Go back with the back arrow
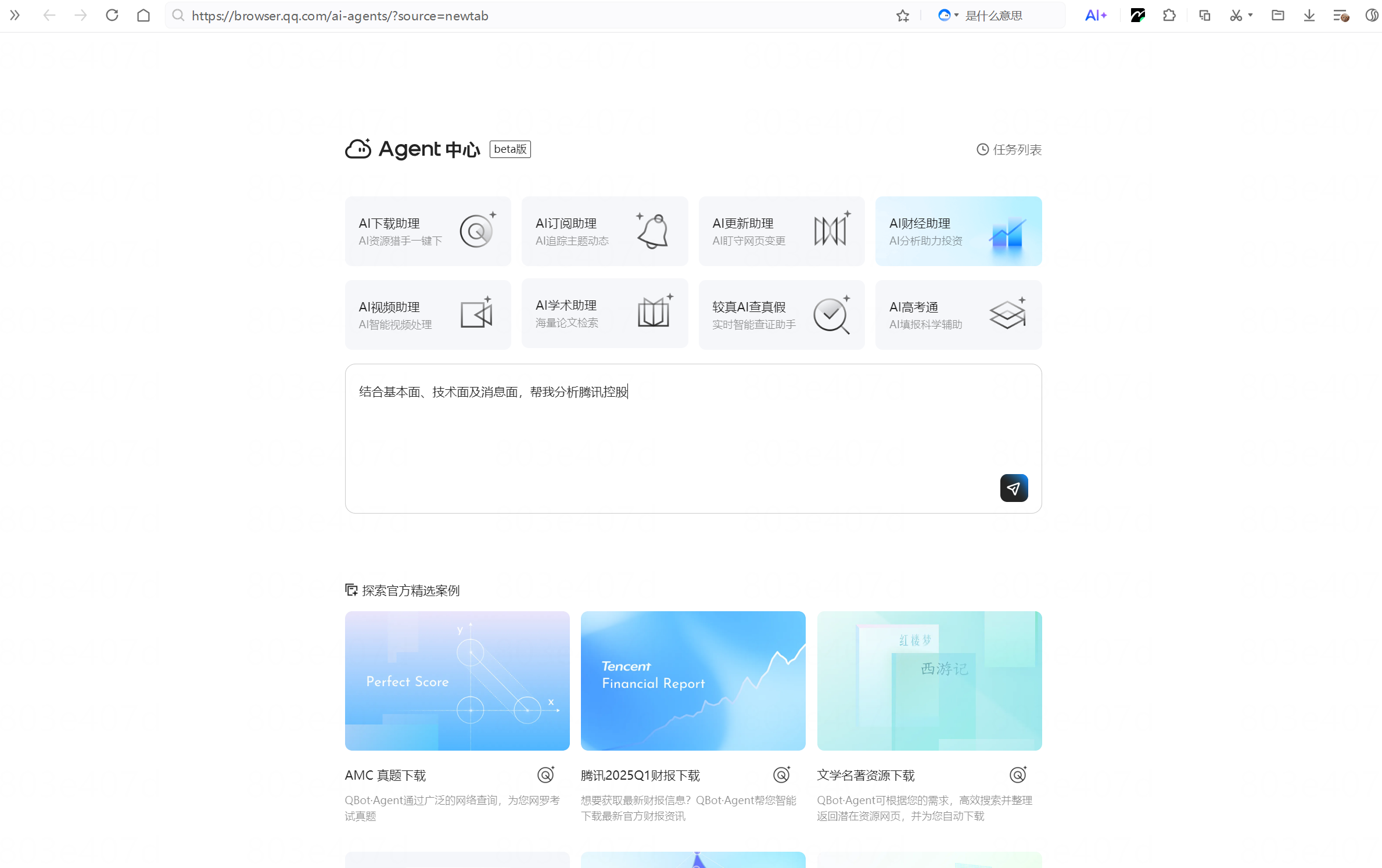1382x868 pixels. point(49,16)
